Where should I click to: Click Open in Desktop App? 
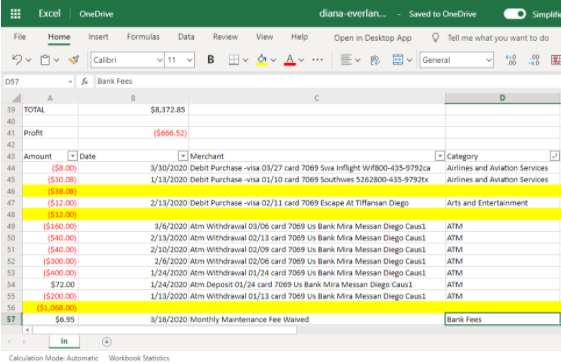372,38
